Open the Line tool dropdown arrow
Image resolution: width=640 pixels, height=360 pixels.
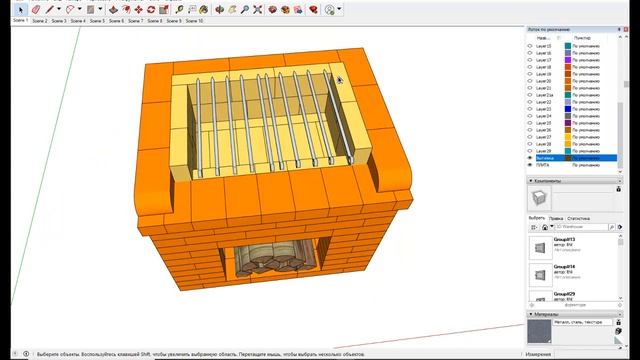pos(59,9)
